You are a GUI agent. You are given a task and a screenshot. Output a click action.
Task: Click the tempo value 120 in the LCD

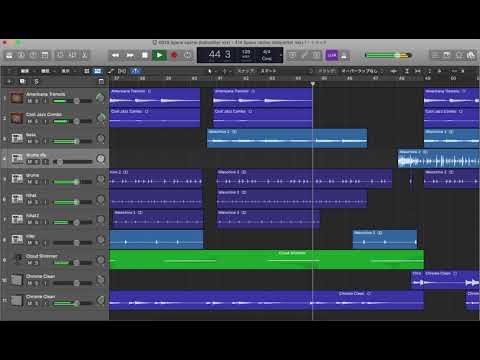246,52
